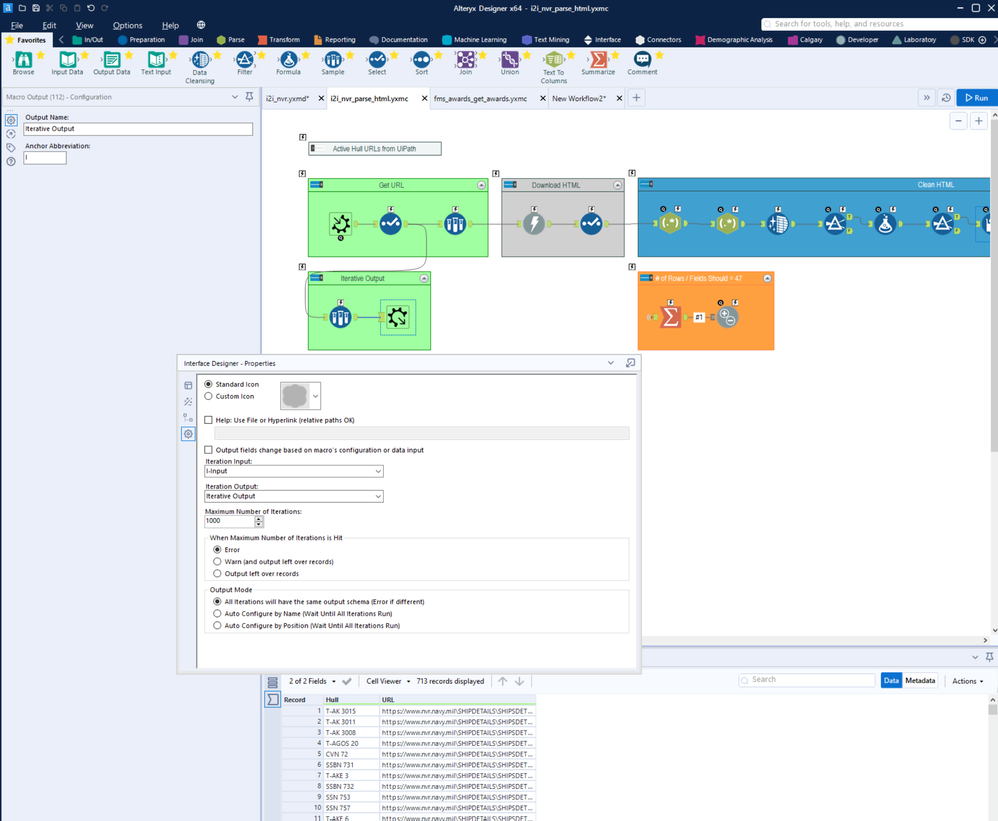Open the 2 of 2 Fields dropdown
The image size is (998, 821).
point(312,682)
